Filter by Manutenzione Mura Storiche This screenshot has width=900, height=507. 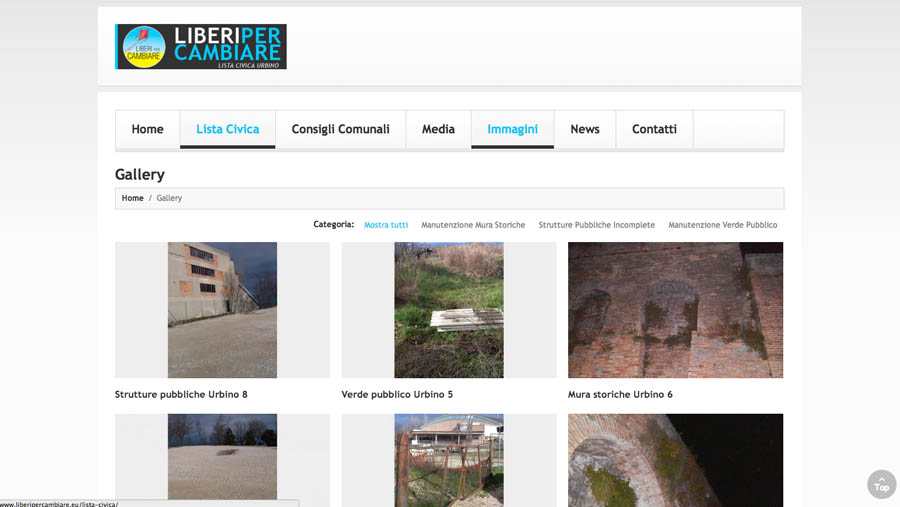point(473,225)
